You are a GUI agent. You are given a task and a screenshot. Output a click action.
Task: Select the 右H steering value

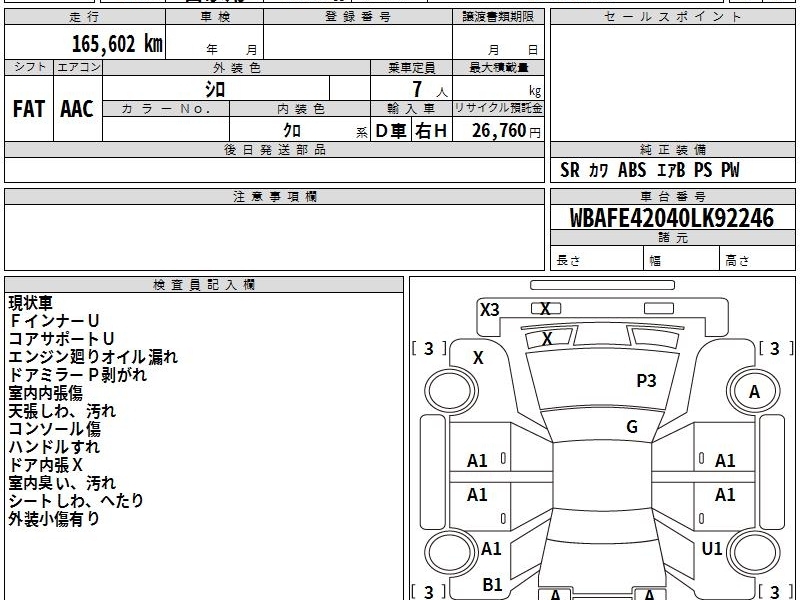point(431,131)
